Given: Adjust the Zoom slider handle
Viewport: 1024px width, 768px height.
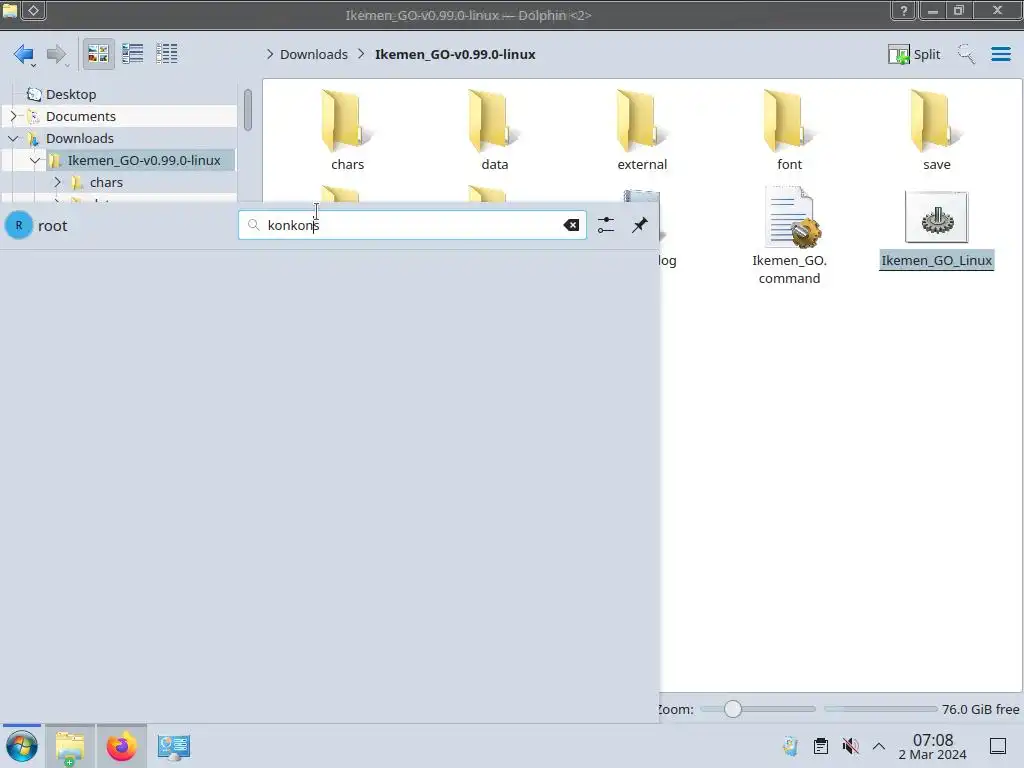Looking at the screenshot, I should pos(733,709).
